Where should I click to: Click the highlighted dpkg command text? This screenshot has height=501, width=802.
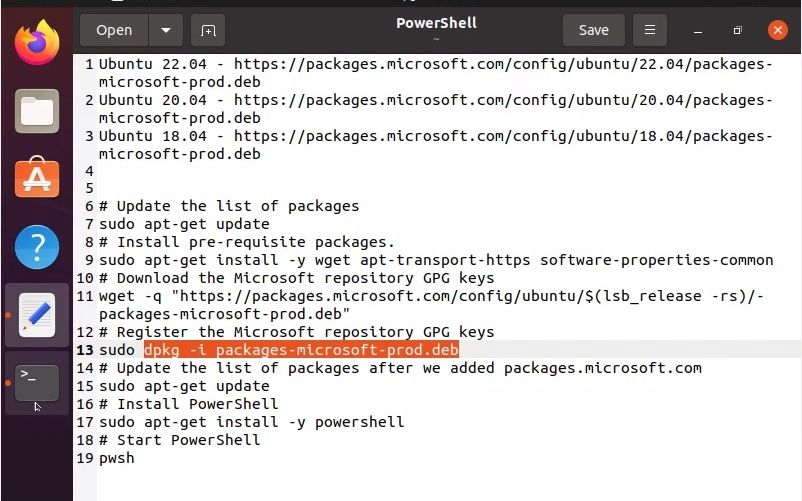point(300,350)
